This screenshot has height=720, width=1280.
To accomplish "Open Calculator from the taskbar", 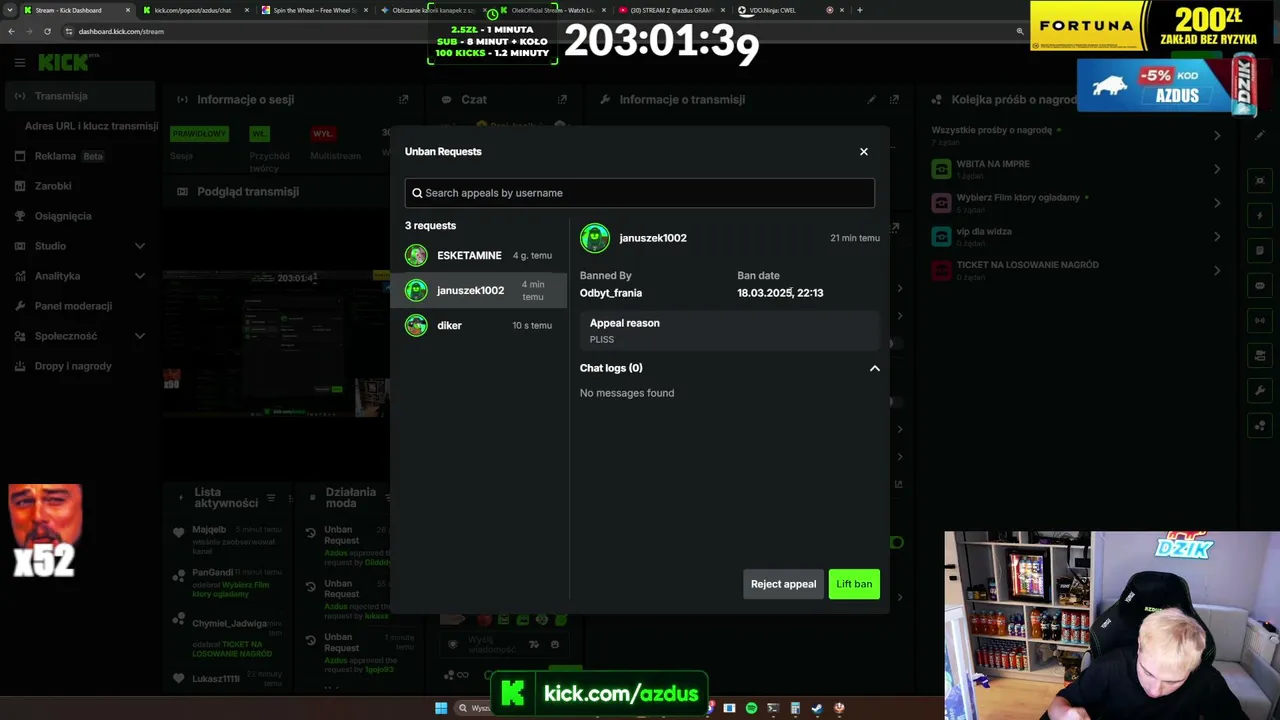I will click(x=795, y=708).
